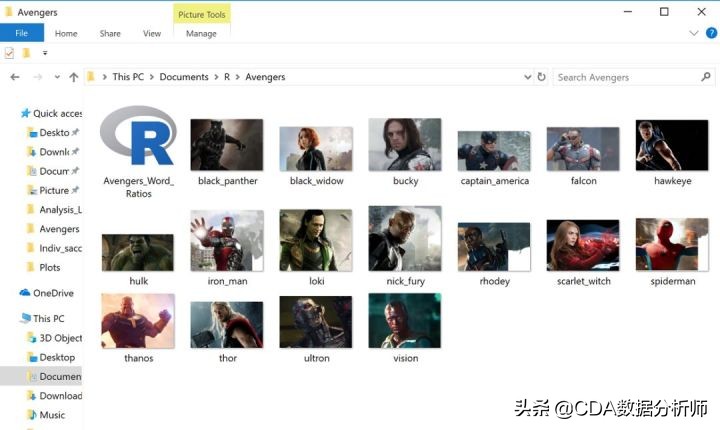Select the rhodey image thumbnail
Screen dimensions: 720x430
tap(494, 247)
